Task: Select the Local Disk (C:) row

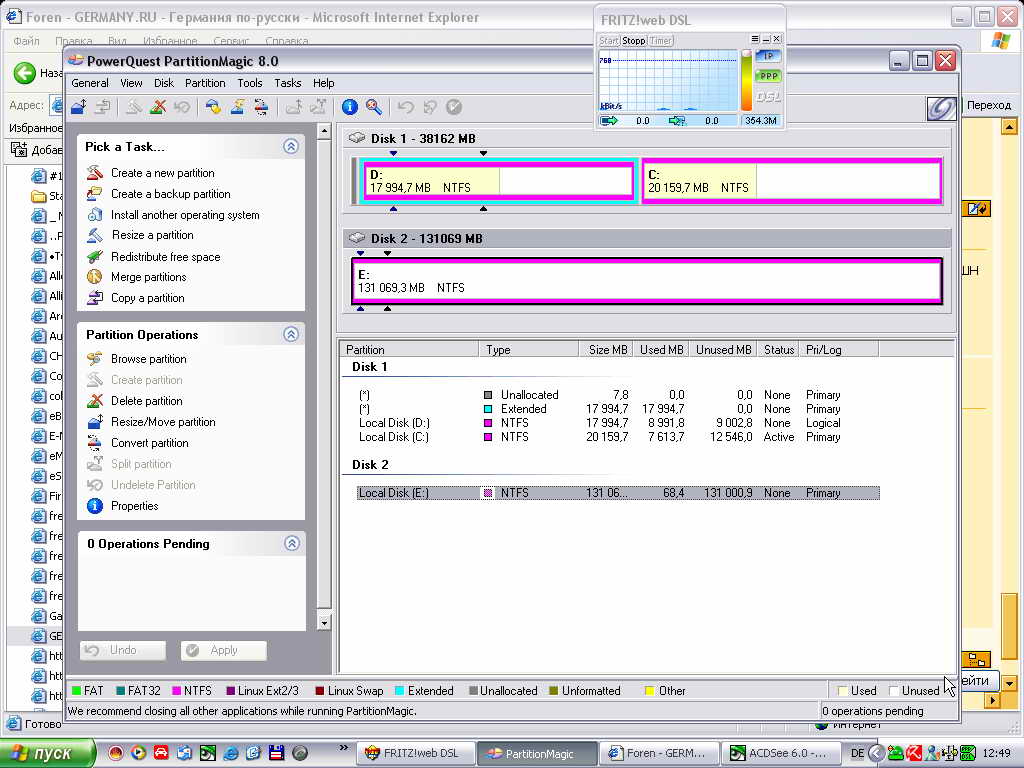Action: click(x=618, y=437)
